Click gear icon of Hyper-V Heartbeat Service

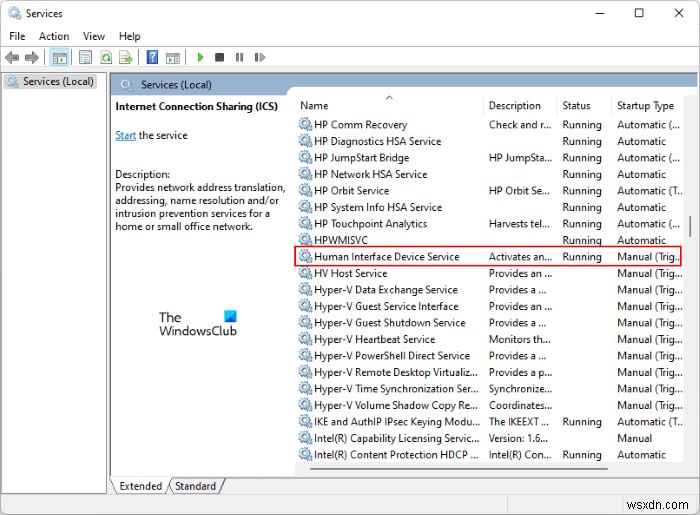305,338
